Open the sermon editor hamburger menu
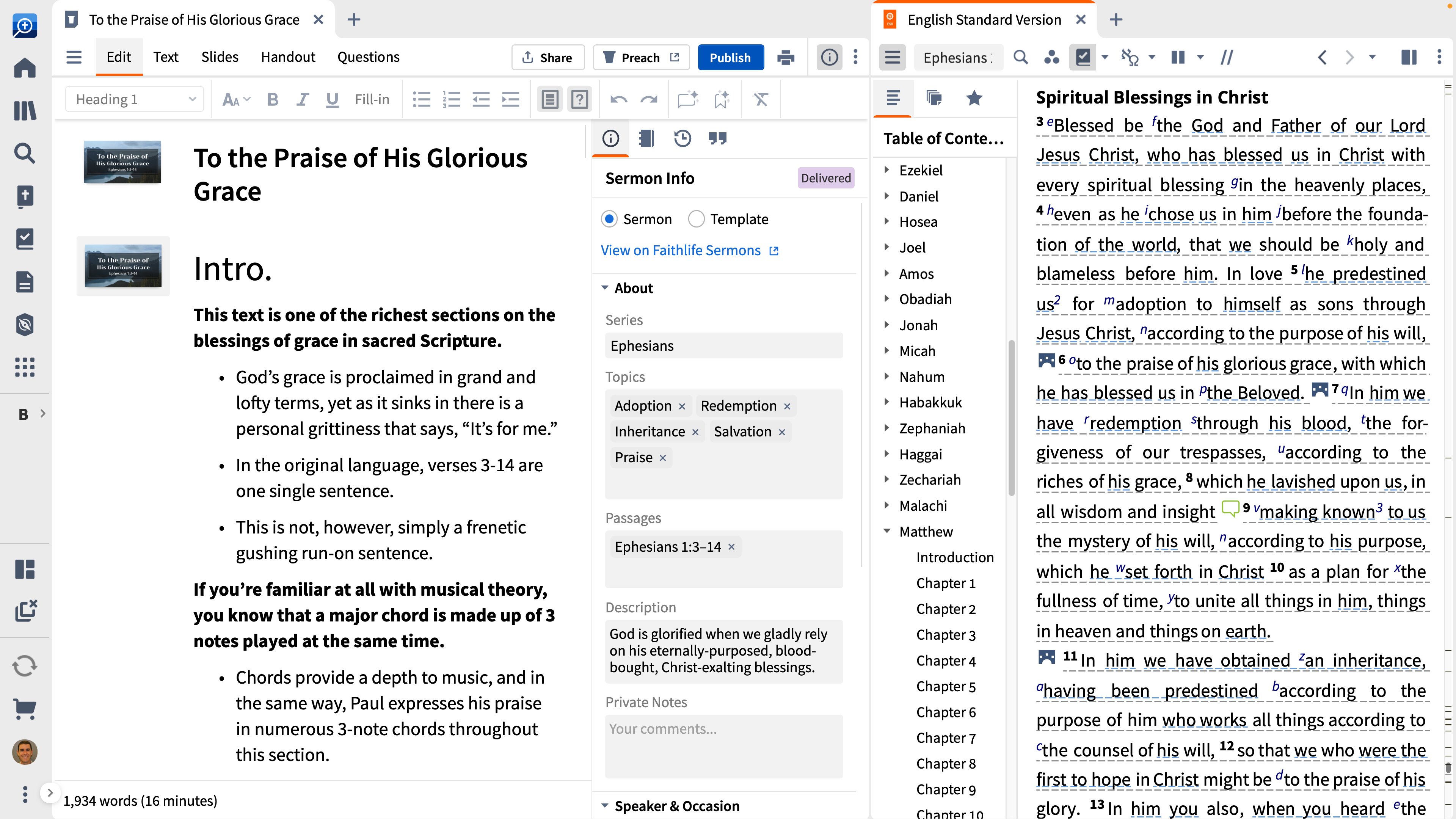 pyautogui.click(x=74, y=57)
